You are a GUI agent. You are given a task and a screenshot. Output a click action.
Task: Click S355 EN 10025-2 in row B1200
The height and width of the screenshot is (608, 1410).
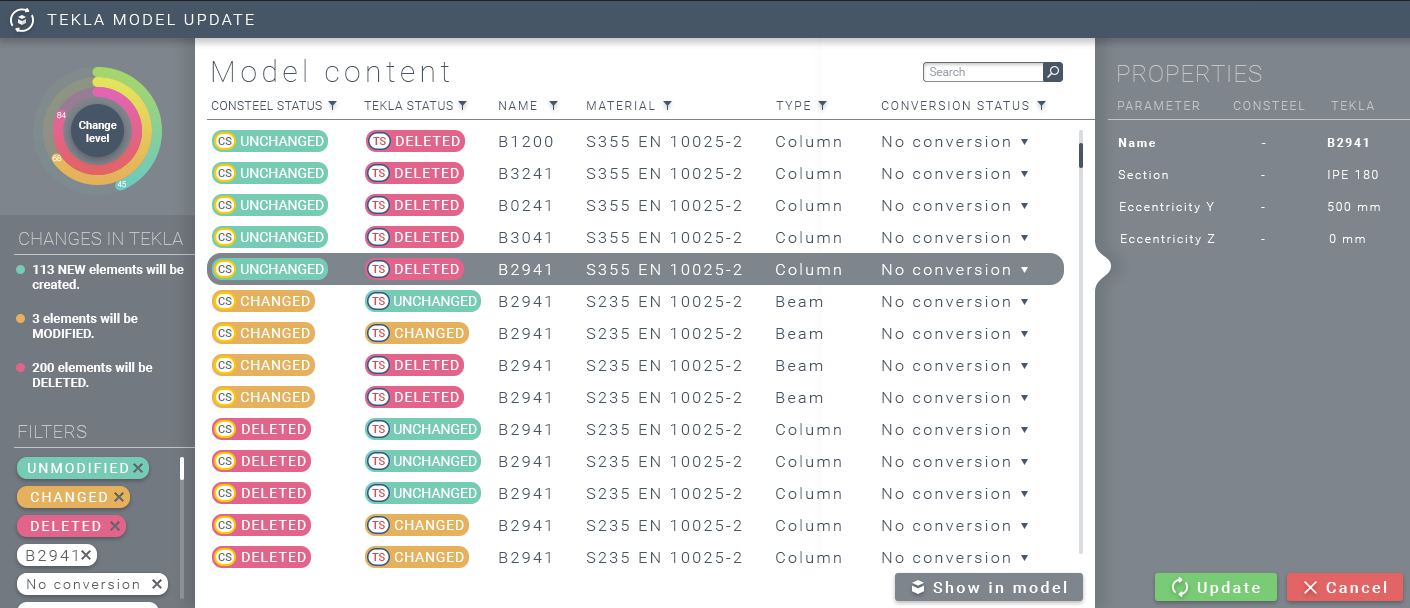(x=665, y=142)
